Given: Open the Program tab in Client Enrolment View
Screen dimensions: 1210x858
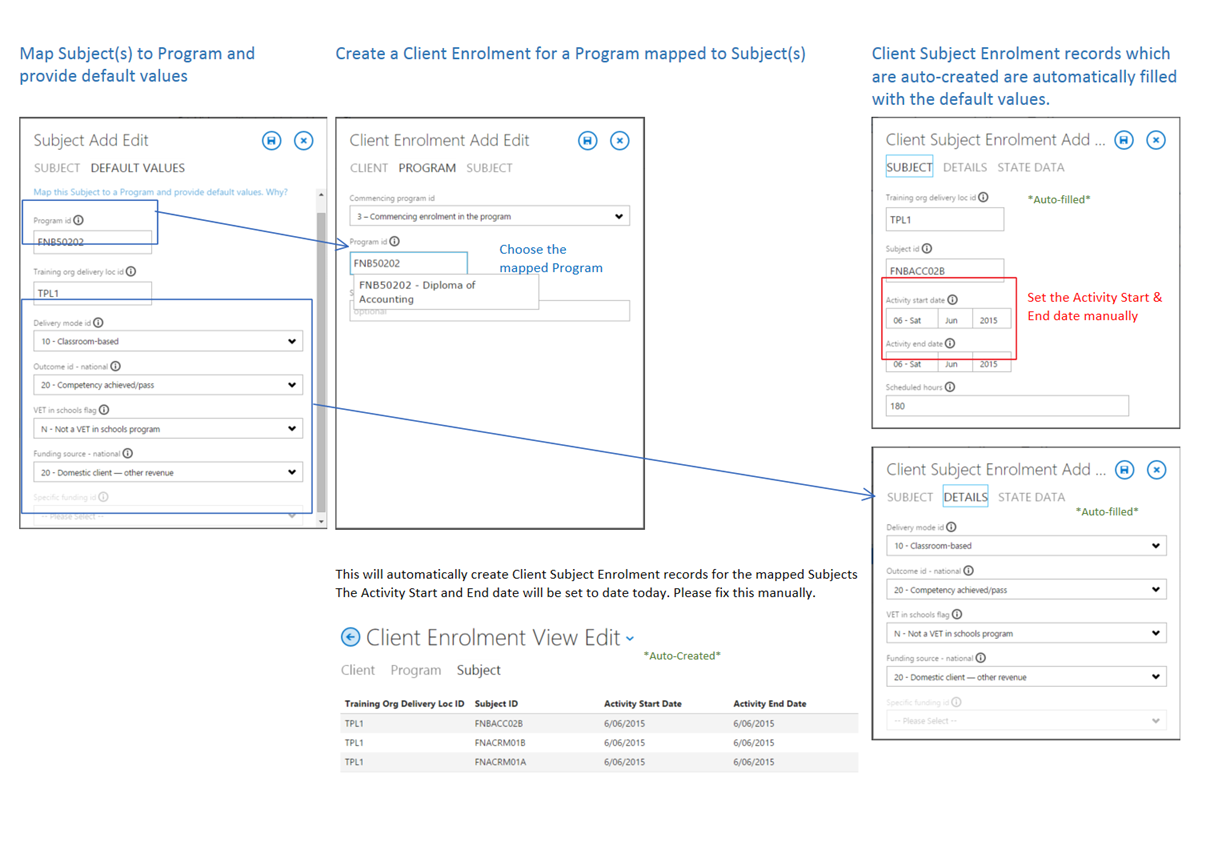Looking at the screenshot, I should click(415, 670).
